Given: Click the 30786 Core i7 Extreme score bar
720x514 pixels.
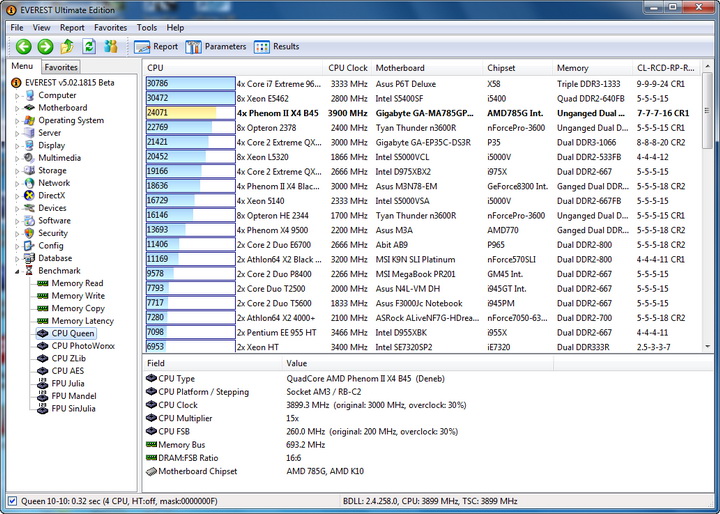Looking at the screenshot, I should pyautogui.click(x=191, y=84).
